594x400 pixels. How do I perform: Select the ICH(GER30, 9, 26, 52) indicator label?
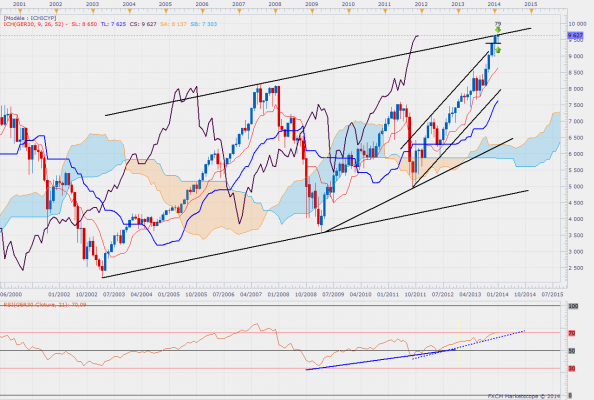pos(34,24)
